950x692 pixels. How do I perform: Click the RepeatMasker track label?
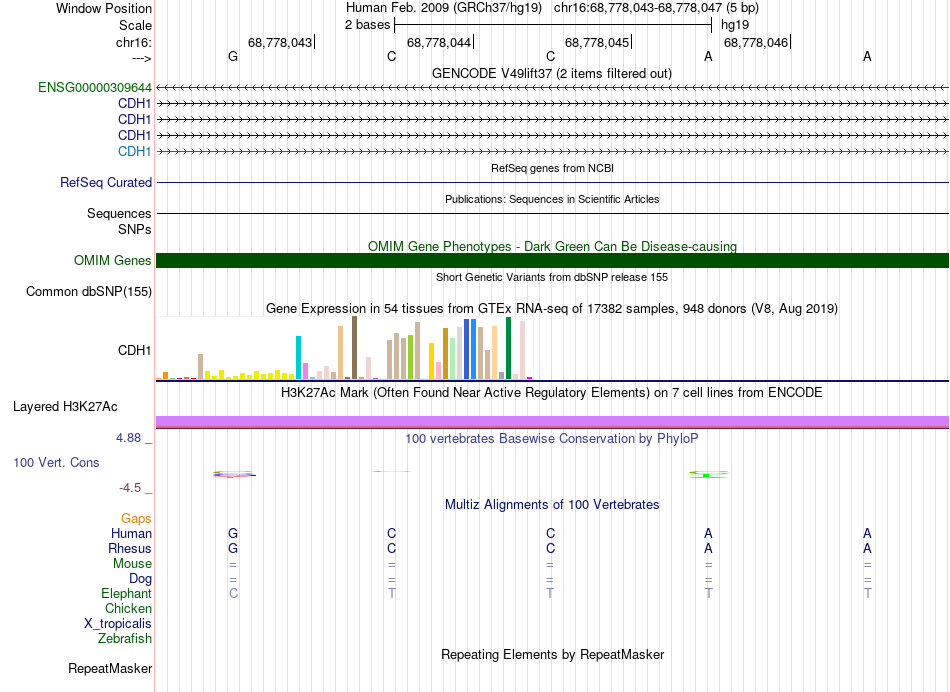(x=110, y=668)
